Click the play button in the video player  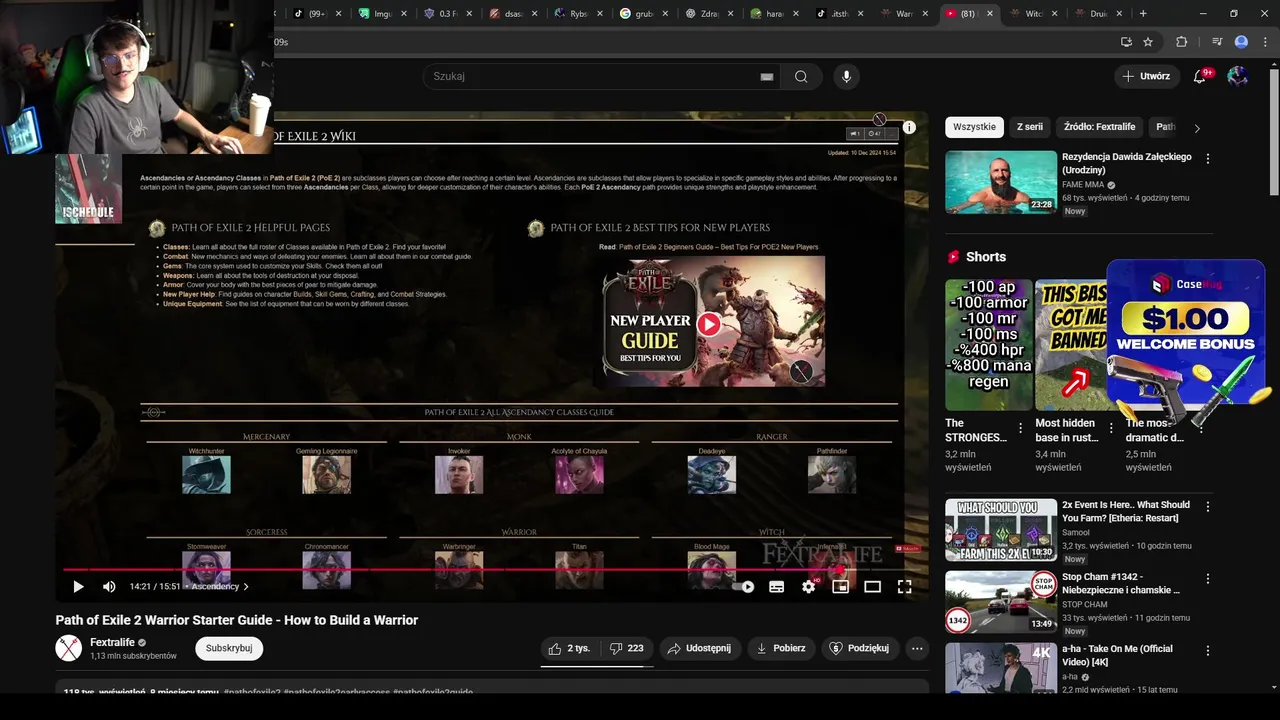78,587
